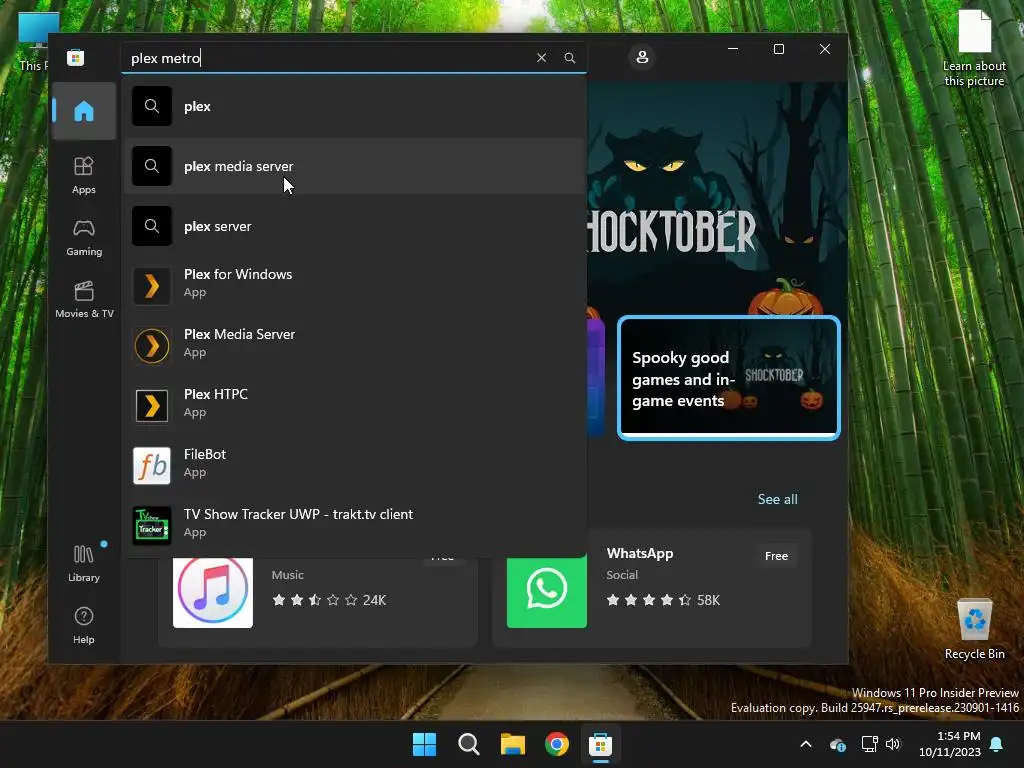This screenshot has height=768, width=1024.
Task: Open the Windows Start menu
Action: point(424,744)
